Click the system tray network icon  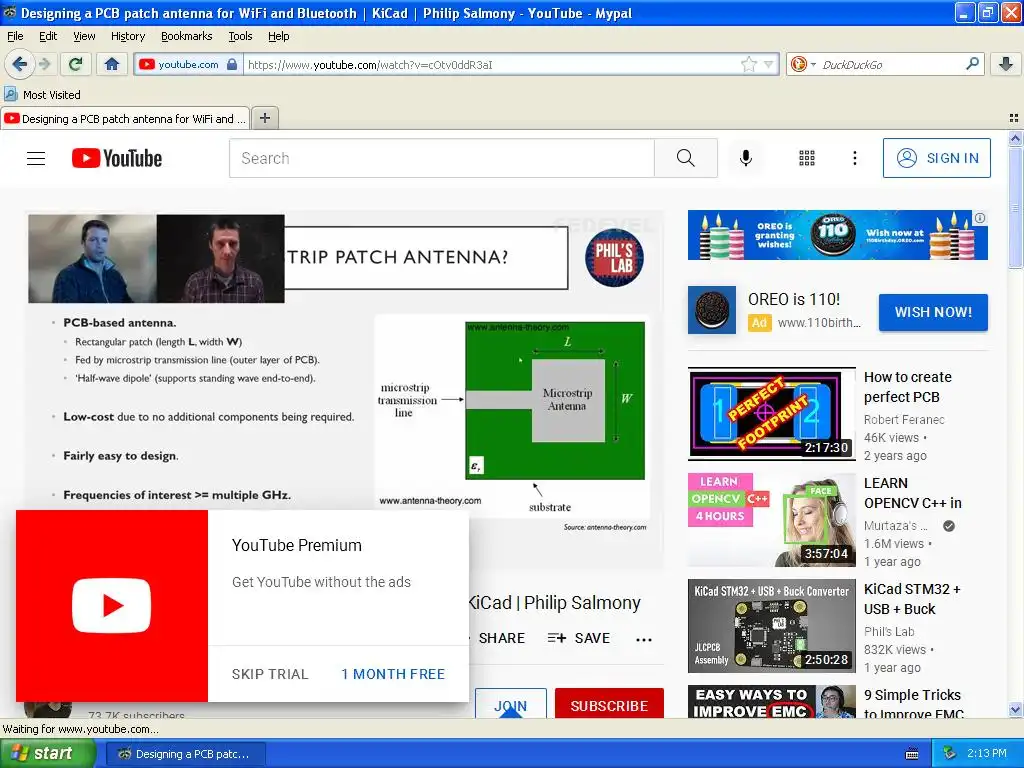pos(950,754)
